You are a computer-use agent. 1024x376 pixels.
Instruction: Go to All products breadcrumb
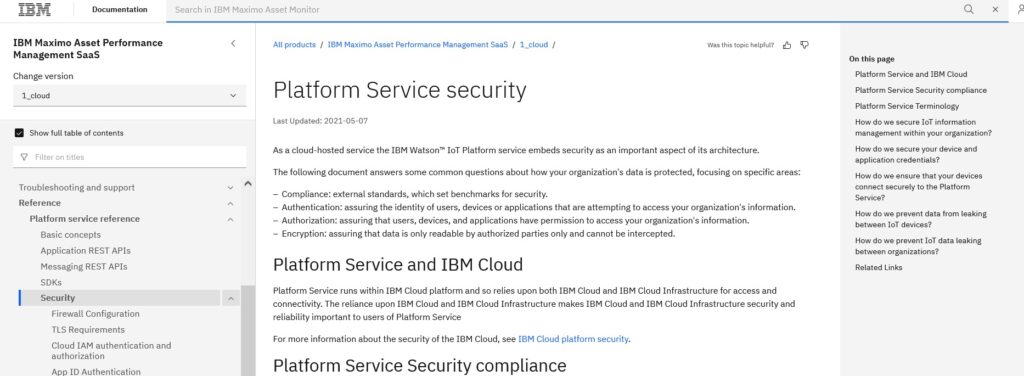294,45
